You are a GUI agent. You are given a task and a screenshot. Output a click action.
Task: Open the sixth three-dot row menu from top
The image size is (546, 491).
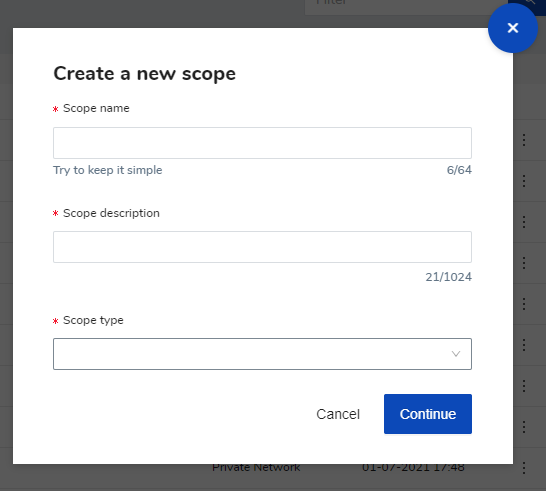(x=524, y=345)
